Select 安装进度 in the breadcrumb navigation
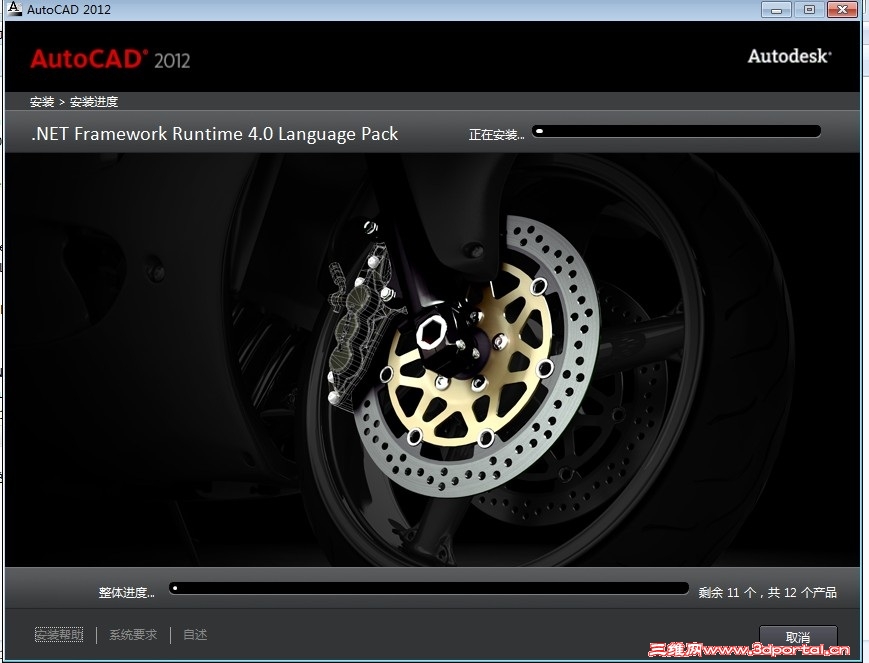The height and width of the screenshot is (663, 869). [x=89, y=101]
